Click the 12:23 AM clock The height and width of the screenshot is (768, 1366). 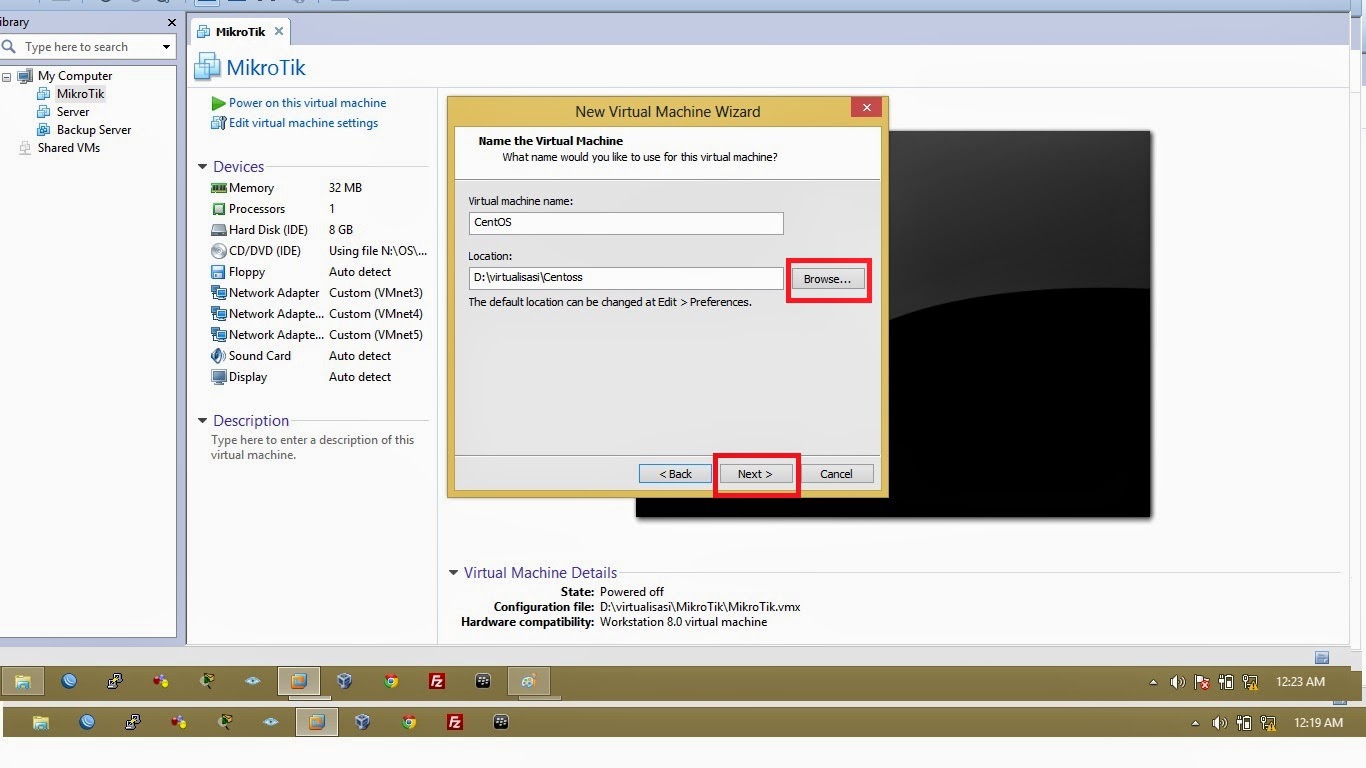point(1300,682)
